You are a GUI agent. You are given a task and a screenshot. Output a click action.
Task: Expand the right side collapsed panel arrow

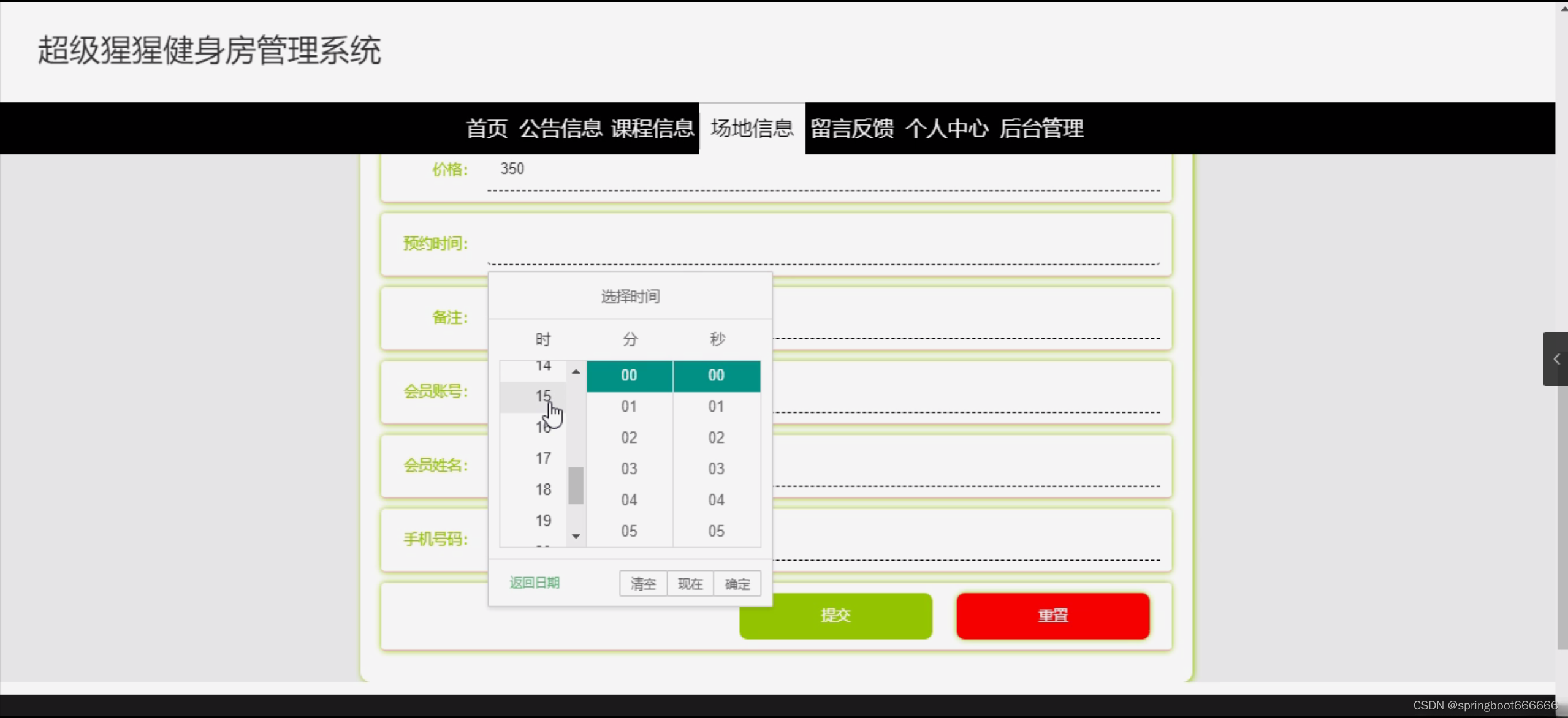point(1556,359)
